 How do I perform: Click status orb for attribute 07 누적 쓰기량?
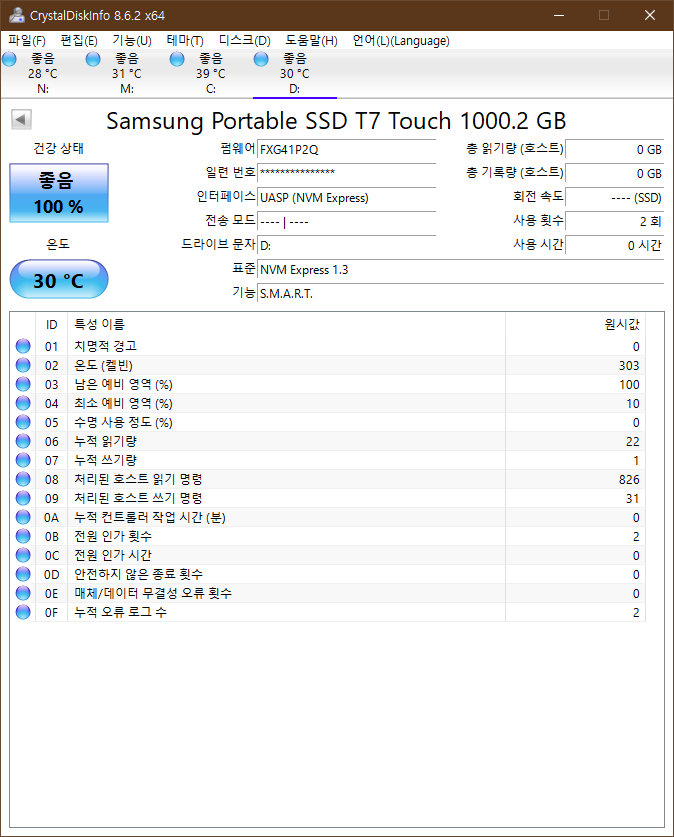point(23,460)
